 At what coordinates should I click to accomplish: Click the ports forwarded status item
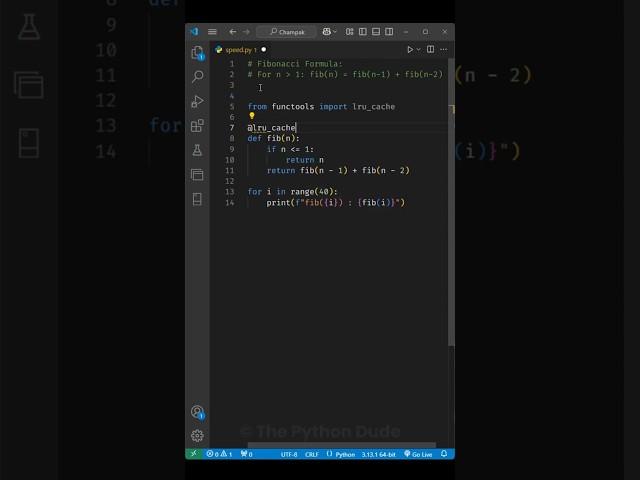click(247, 454)
